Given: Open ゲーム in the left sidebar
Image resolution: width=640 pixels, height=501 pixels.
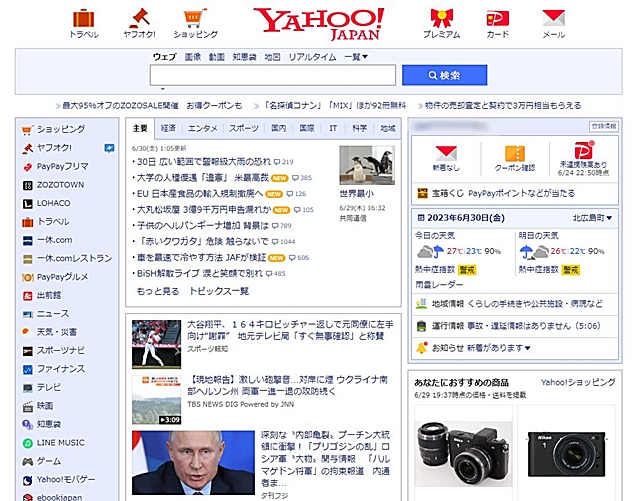Looking at the screenshot, I should [x=49, y=461].
